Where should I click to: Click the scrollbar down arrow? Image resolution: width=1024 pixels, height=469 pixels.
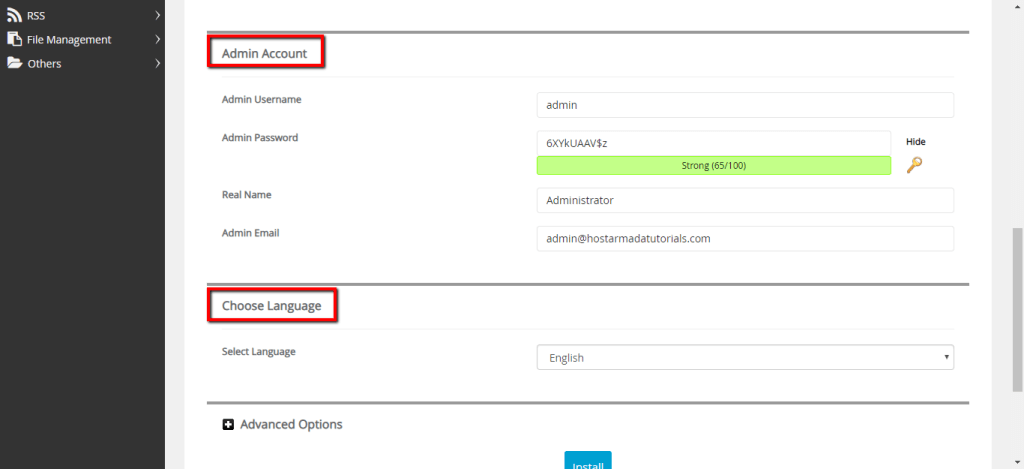pos(1017,463)
